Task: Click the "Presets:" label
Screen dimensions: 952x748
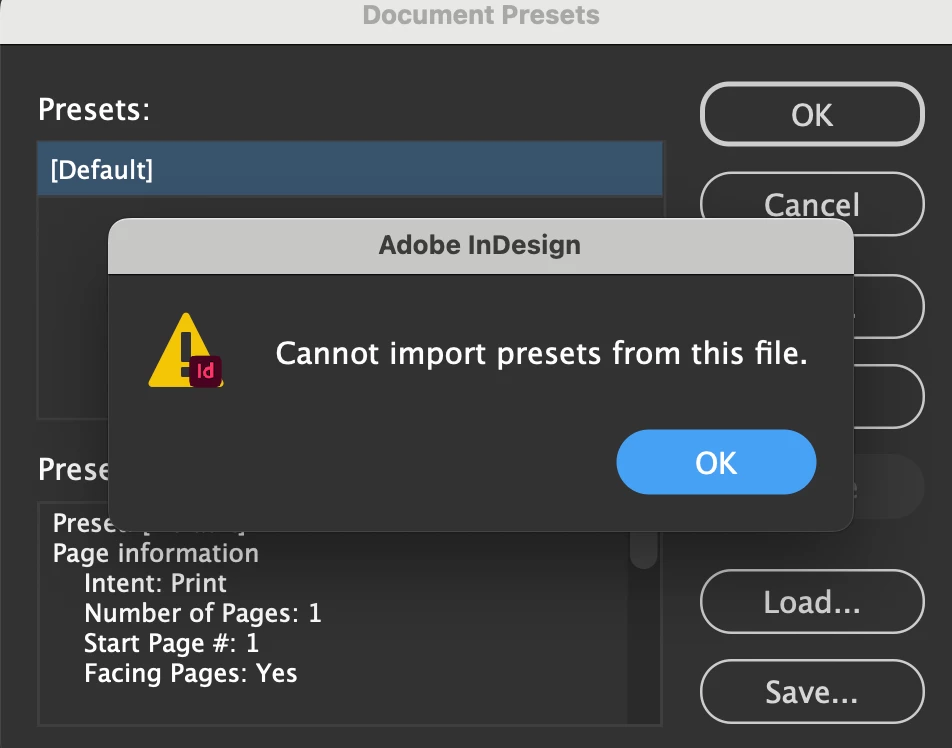Action: [x=94, y=110]
